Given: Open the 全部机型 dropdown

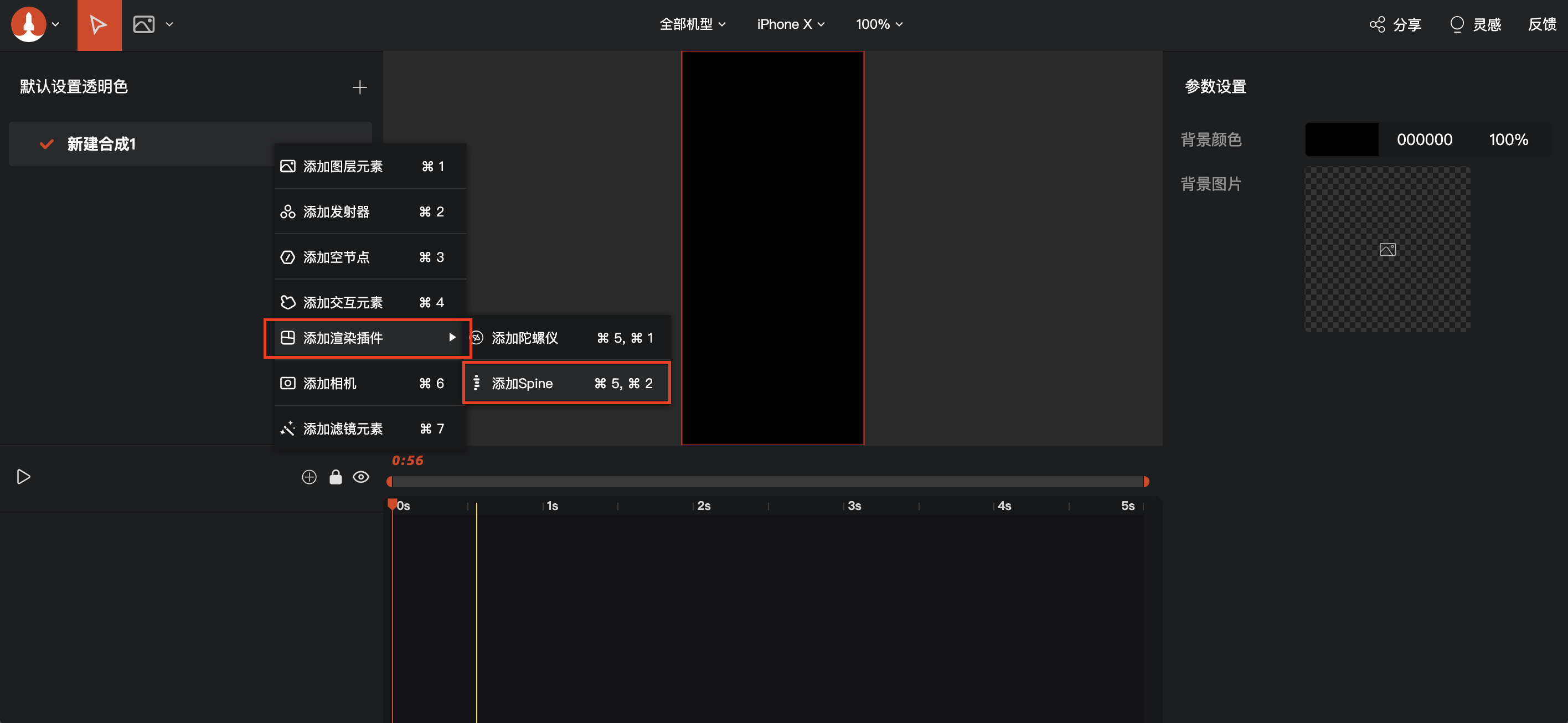Looking at the screenshot, I should 693,24.
